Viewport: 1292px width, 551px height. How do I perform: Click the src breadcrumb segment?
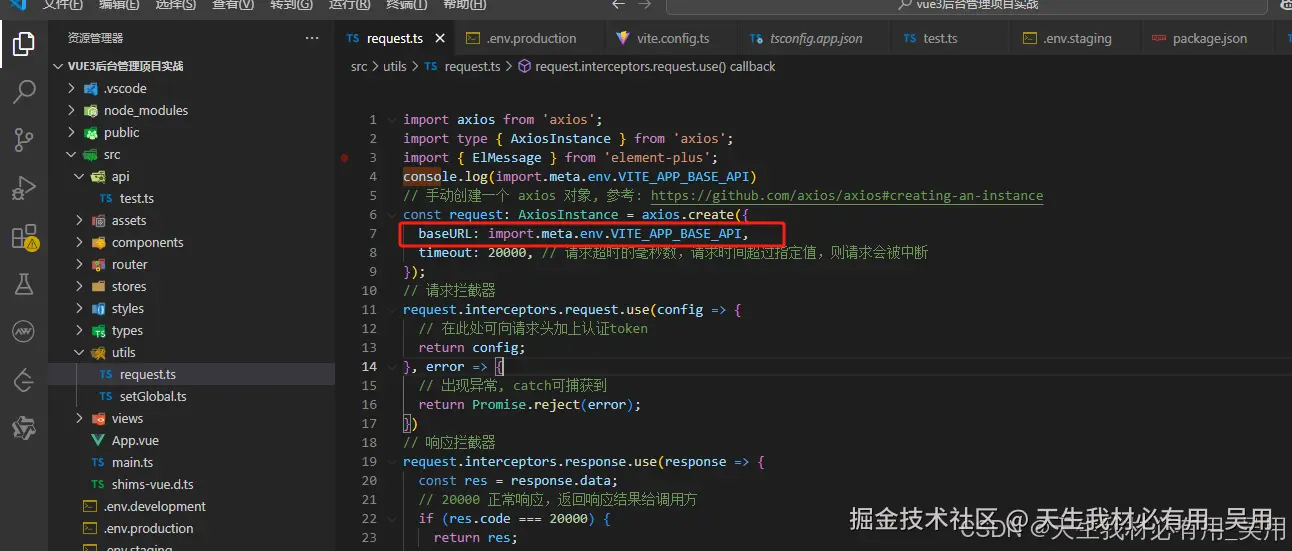359,66
